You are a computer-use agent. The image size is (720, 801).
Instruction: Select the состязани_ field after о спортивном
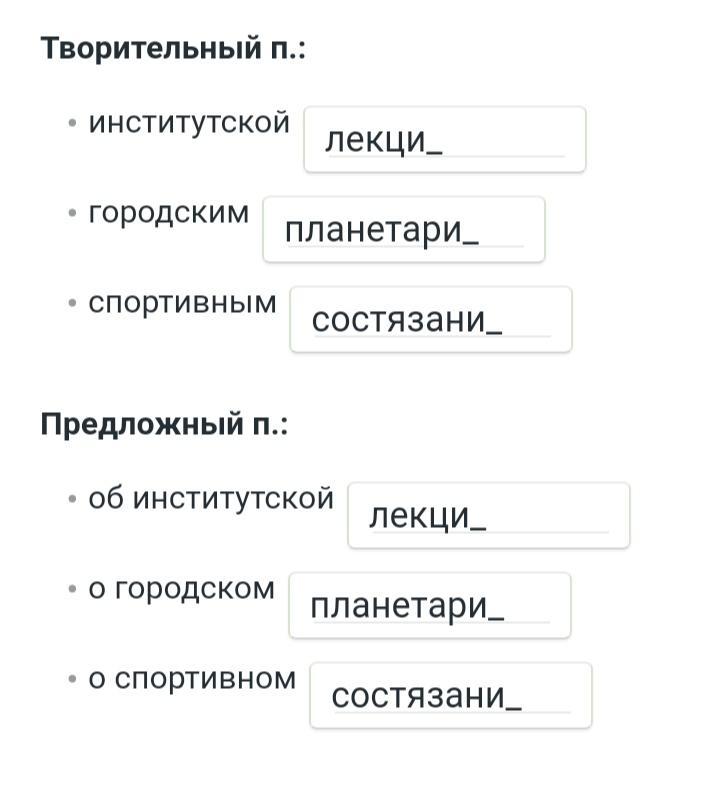pos(451,695)
